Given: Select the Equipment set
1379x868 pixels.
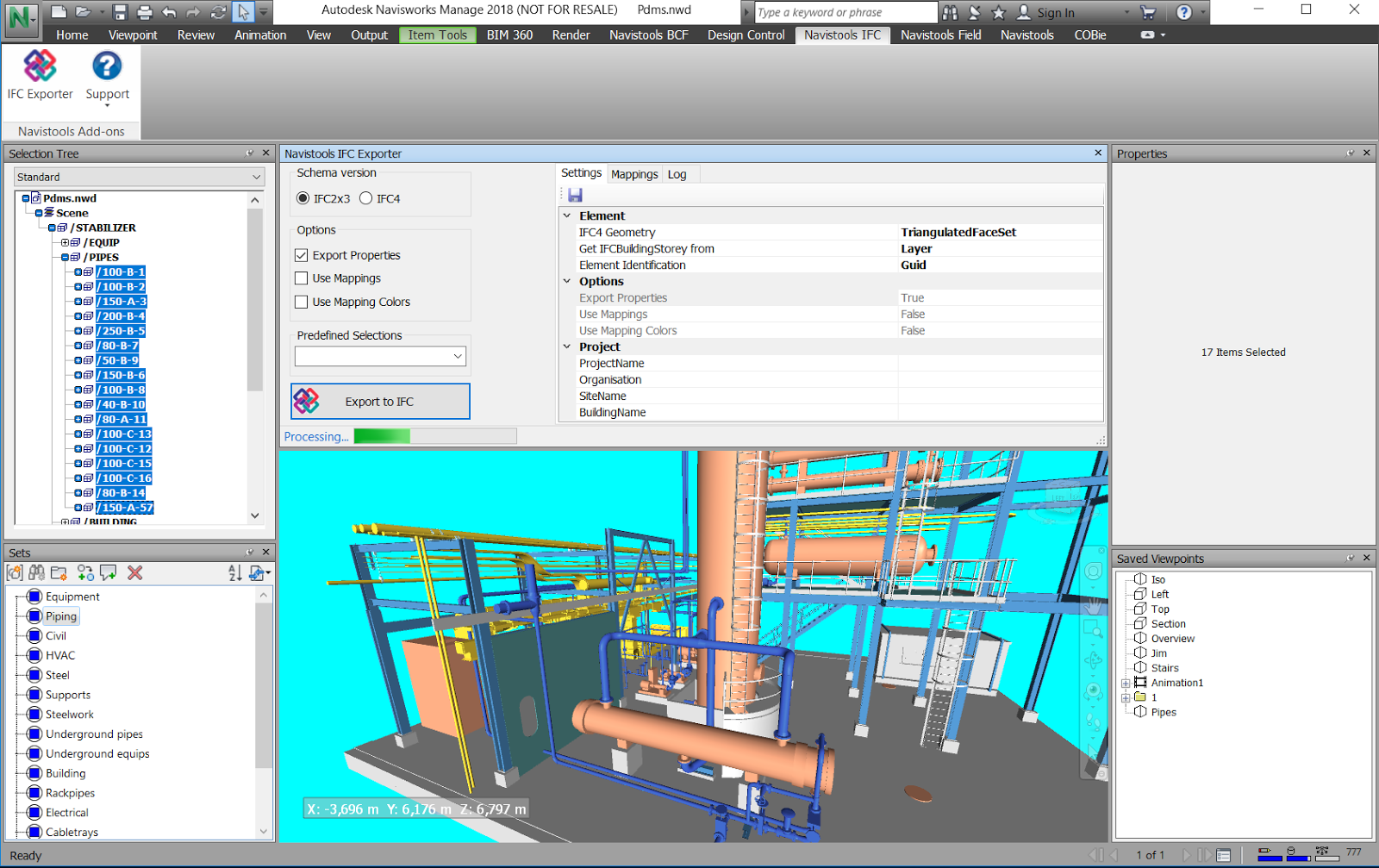Looking at the screenshot, I should pos(72,596).
